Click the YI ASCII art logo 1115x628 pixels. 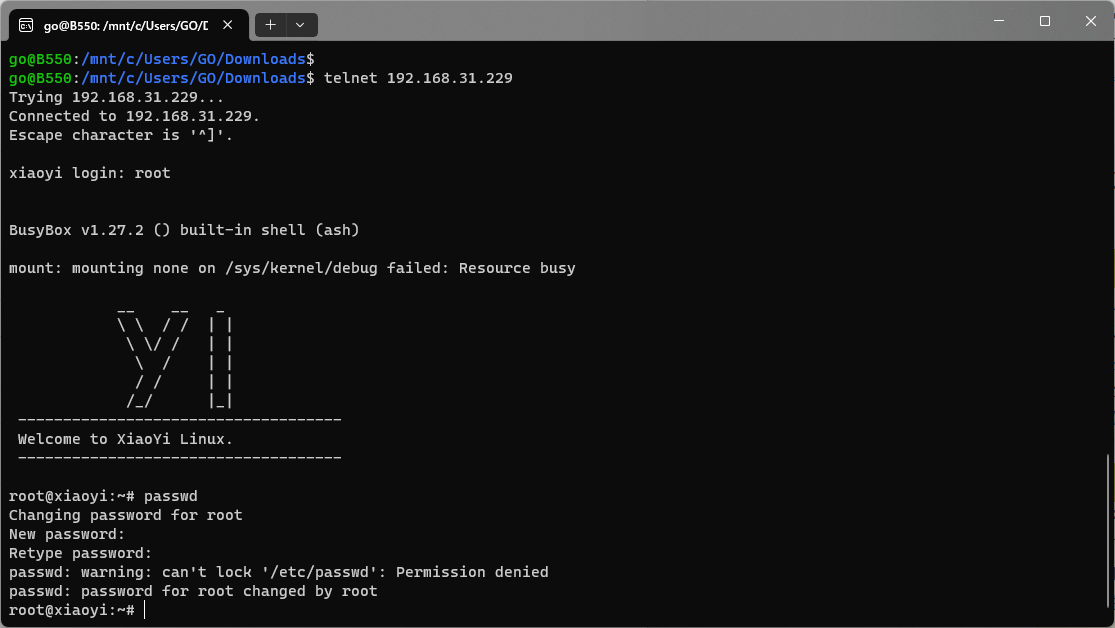click(x=175, y=359)
